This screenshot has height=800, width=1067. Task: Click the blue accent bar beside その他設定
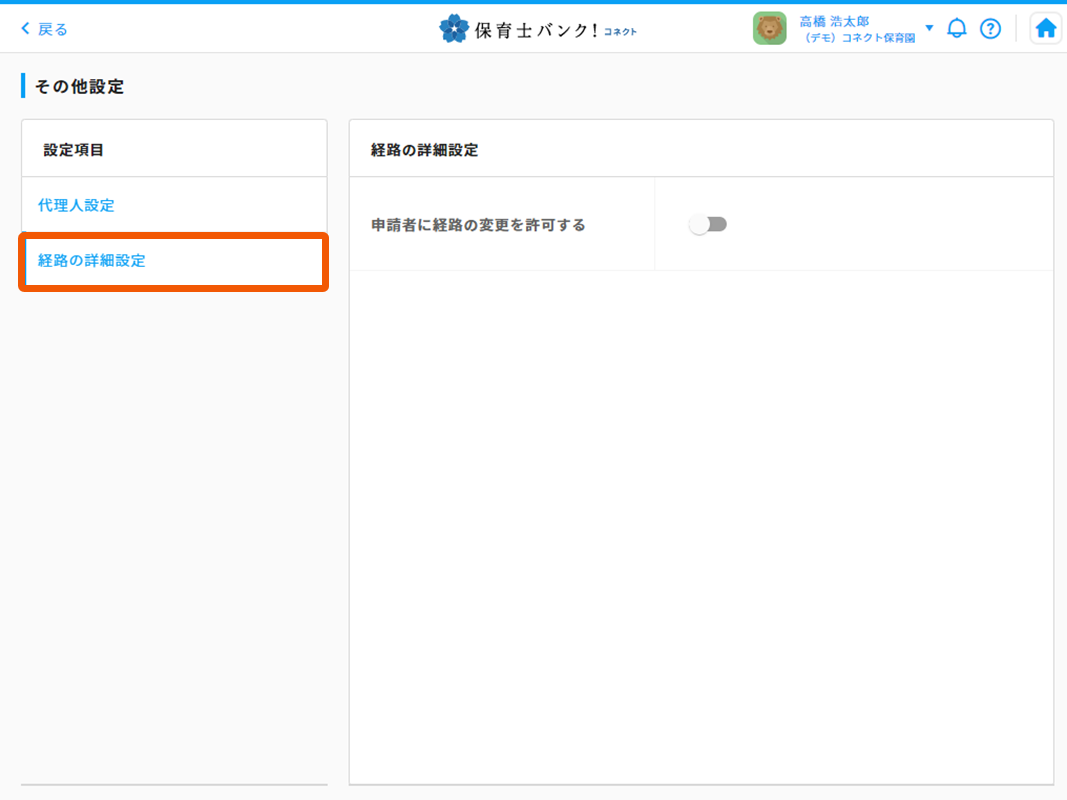(x=23, y=86)
